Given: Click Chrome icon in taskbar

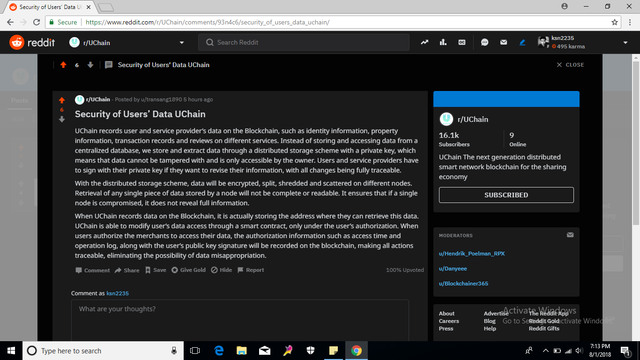Looking at the screenshot, I should click(356, 351).
